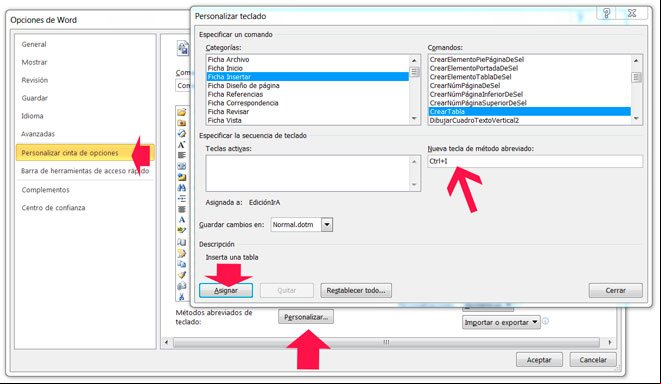Click the ribbon customization icon at top of panel
Screen dimensions: 661x384
point(183,48)
